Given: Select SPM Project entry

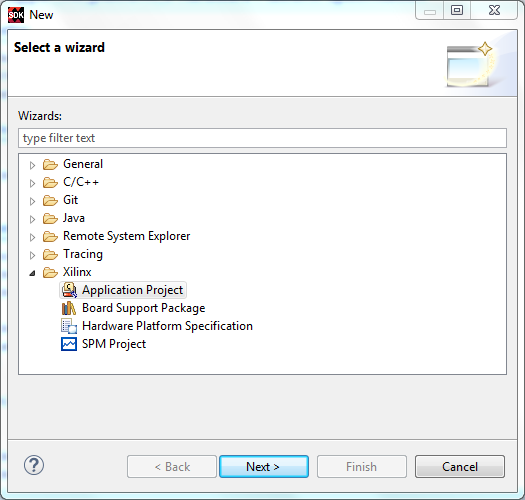Looking at the screenshot, I should [x=114, y=344].
